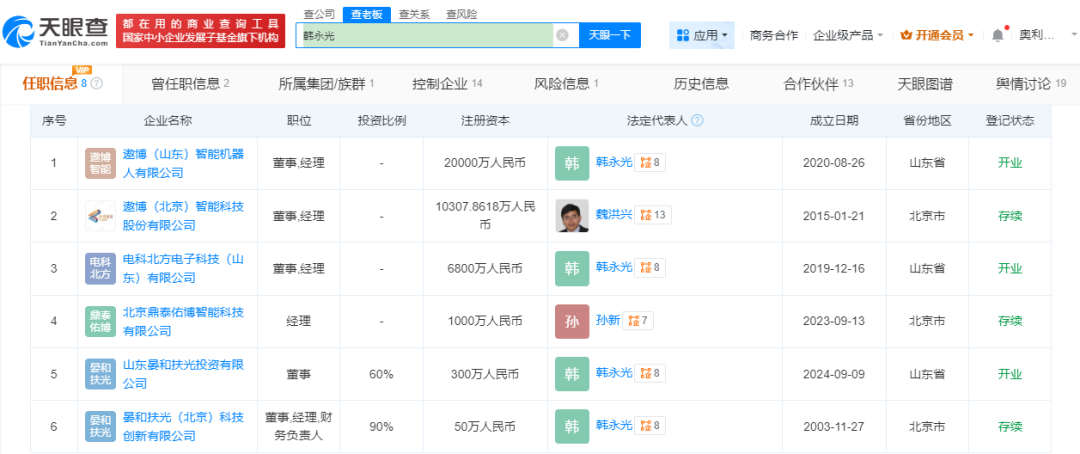Image resolution: width=1080 pixels, height=454 pixels.
Task: Expand the 开通会员 membership dropdown
Action: [937, 35]
